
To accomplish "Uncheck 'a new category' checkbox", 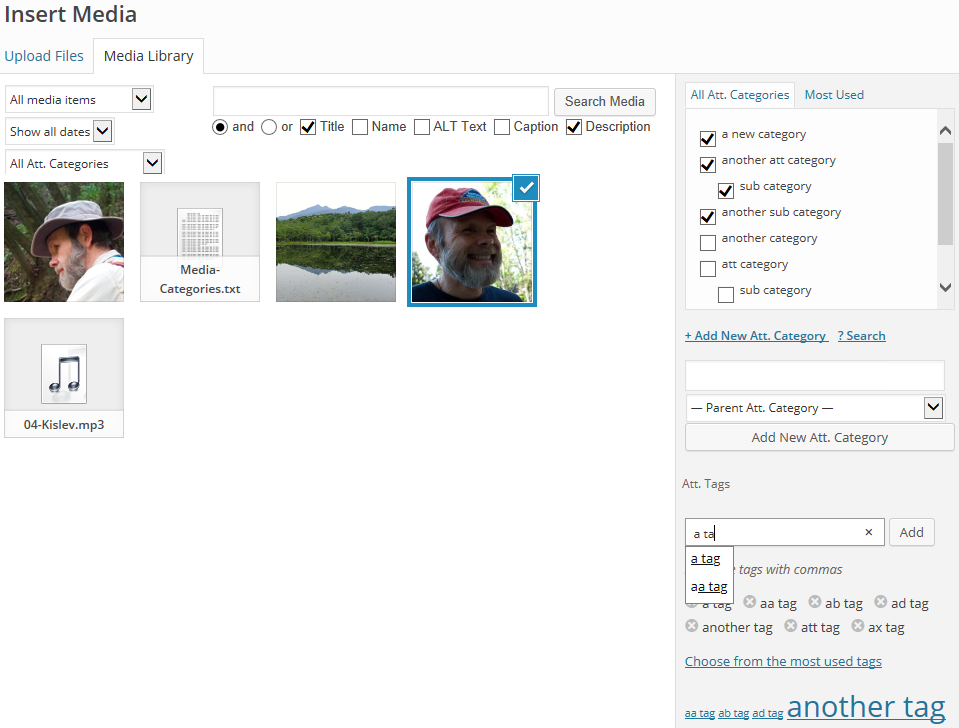I will coord(708,138).
